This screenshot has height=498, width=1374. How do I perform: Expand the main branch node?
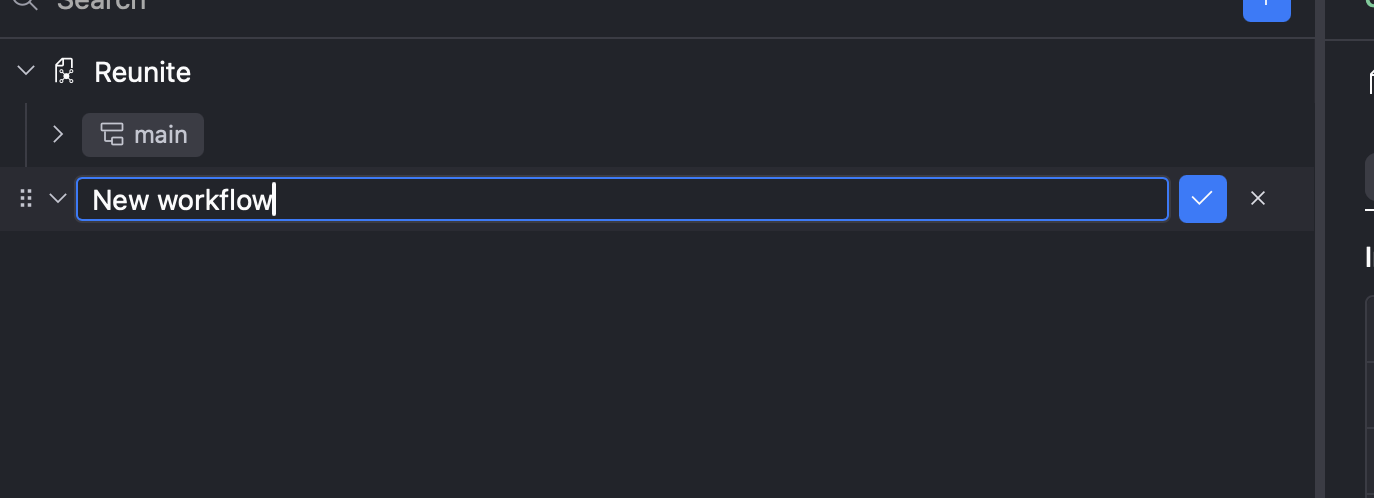58,134
